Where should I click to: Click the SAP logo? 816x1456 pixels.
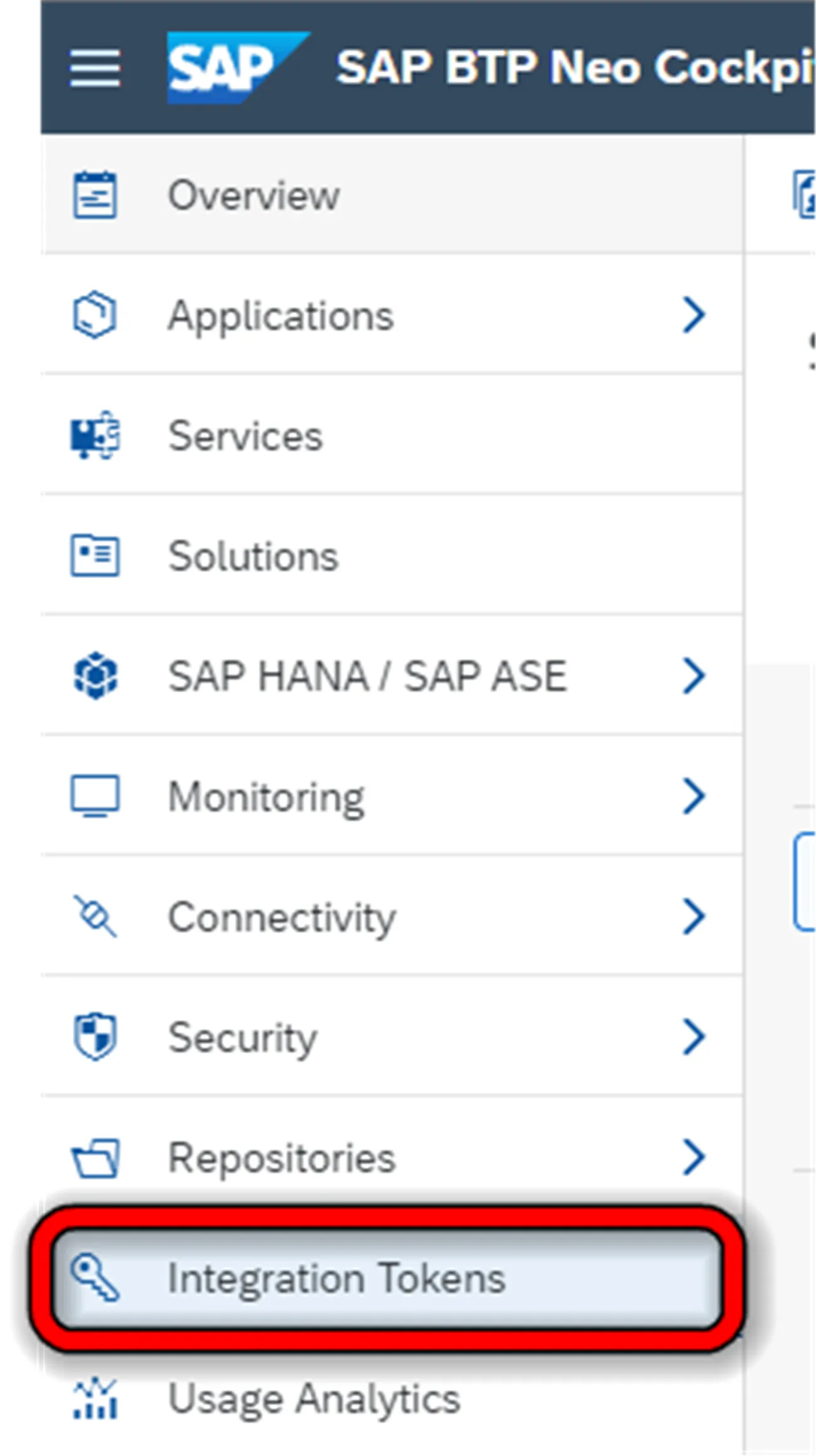239,67
